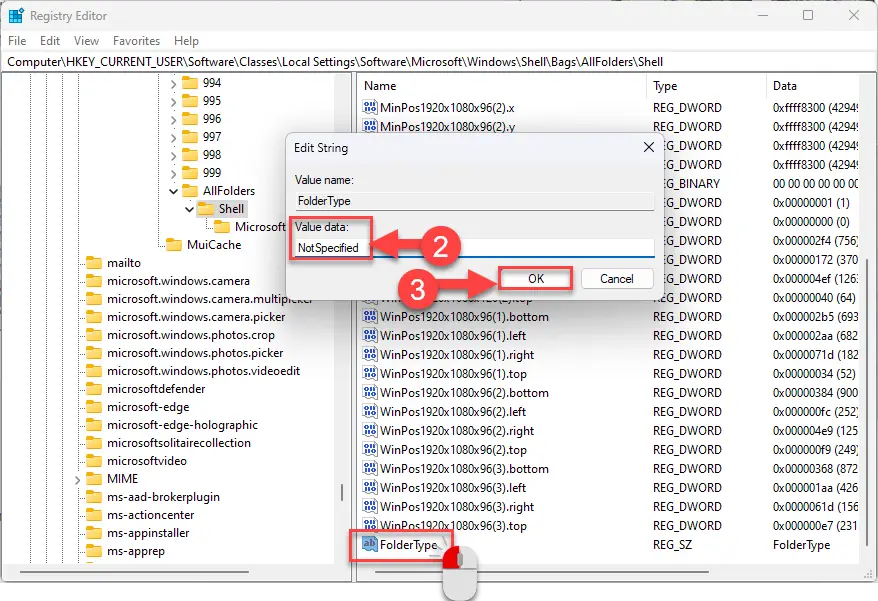Open the Edit menu

50,41
